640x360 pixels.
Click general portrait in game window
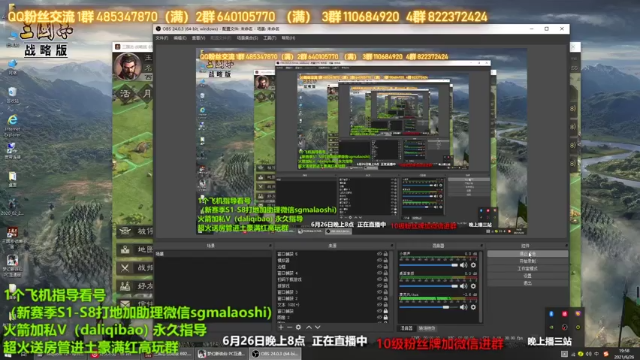128,66
